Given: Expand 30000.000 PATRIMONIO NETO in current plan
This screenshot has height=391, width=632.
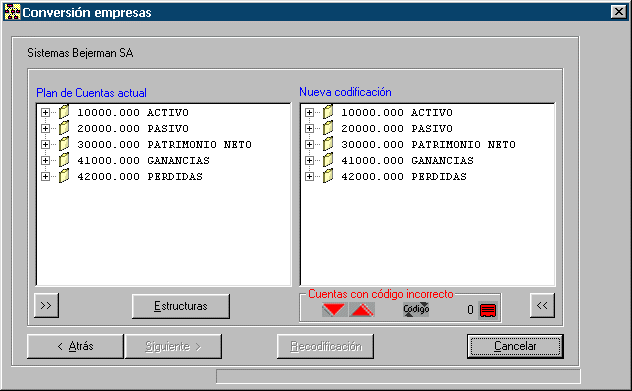Looking at the screenshot, I should click(x=46, y=144).
